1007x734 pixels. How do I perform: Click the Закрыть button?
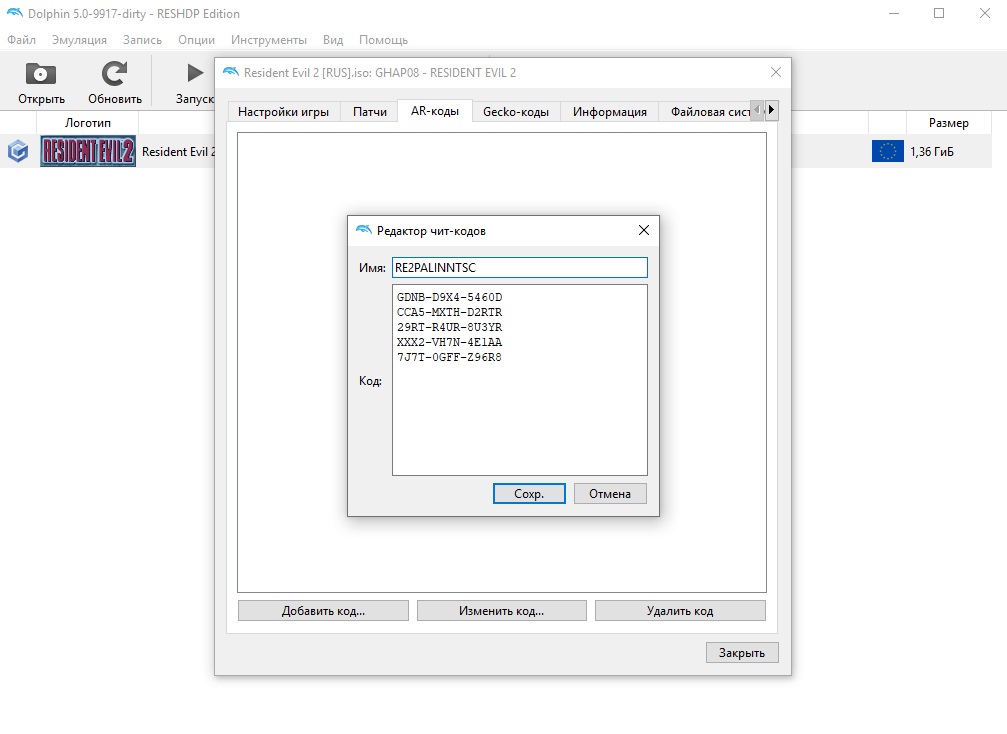click(x=742, y=652)
